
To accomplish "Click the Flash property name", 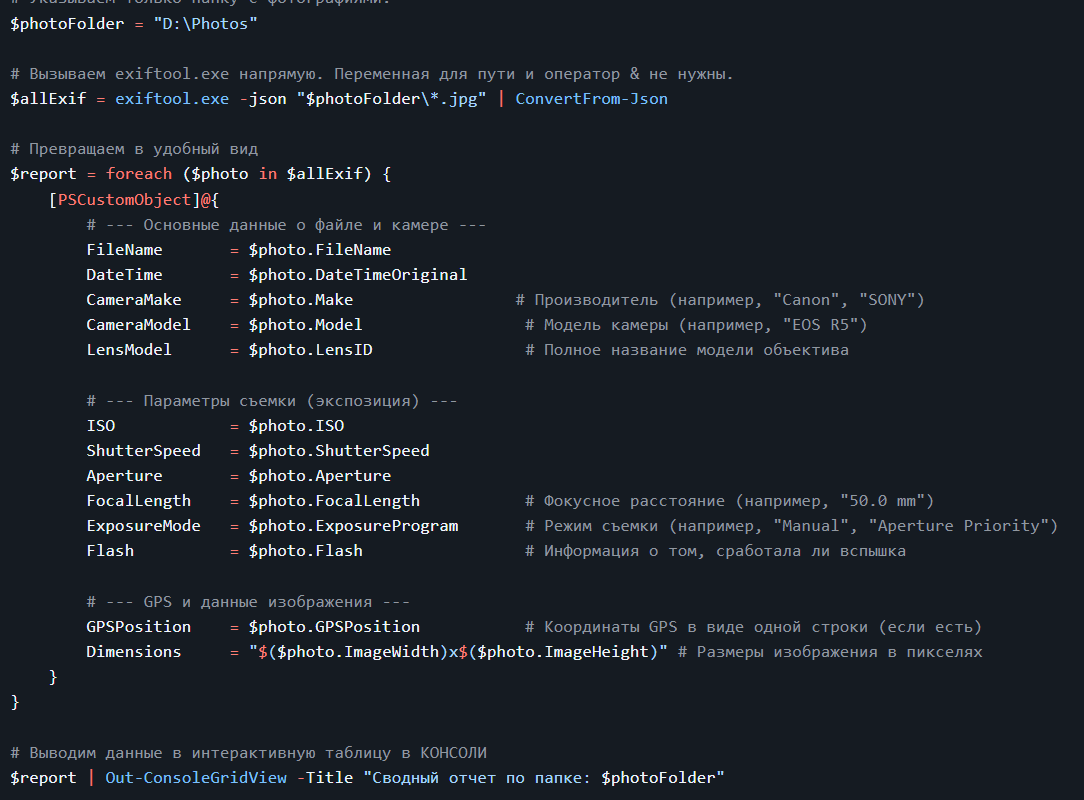I will click(110, 551).
